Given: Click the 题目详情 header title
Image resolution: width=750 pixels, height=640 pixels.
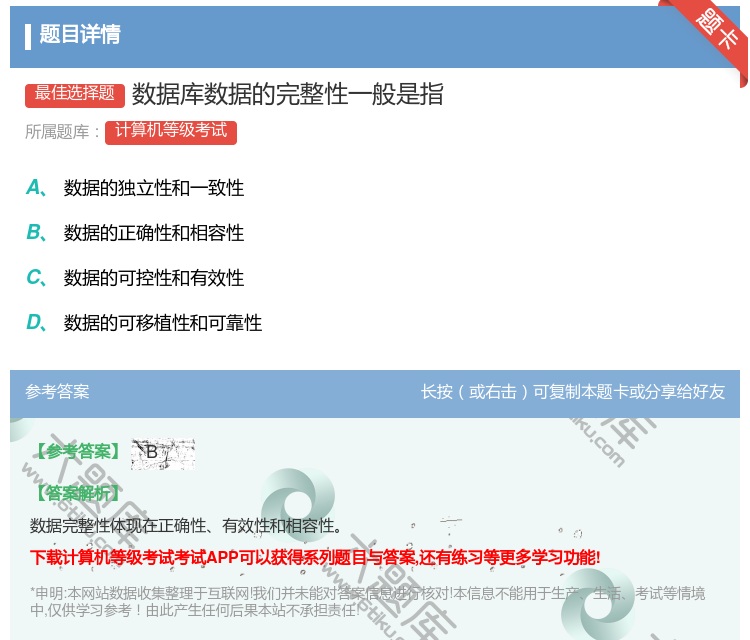Looking at the screenshot, I should coord(80,34).
